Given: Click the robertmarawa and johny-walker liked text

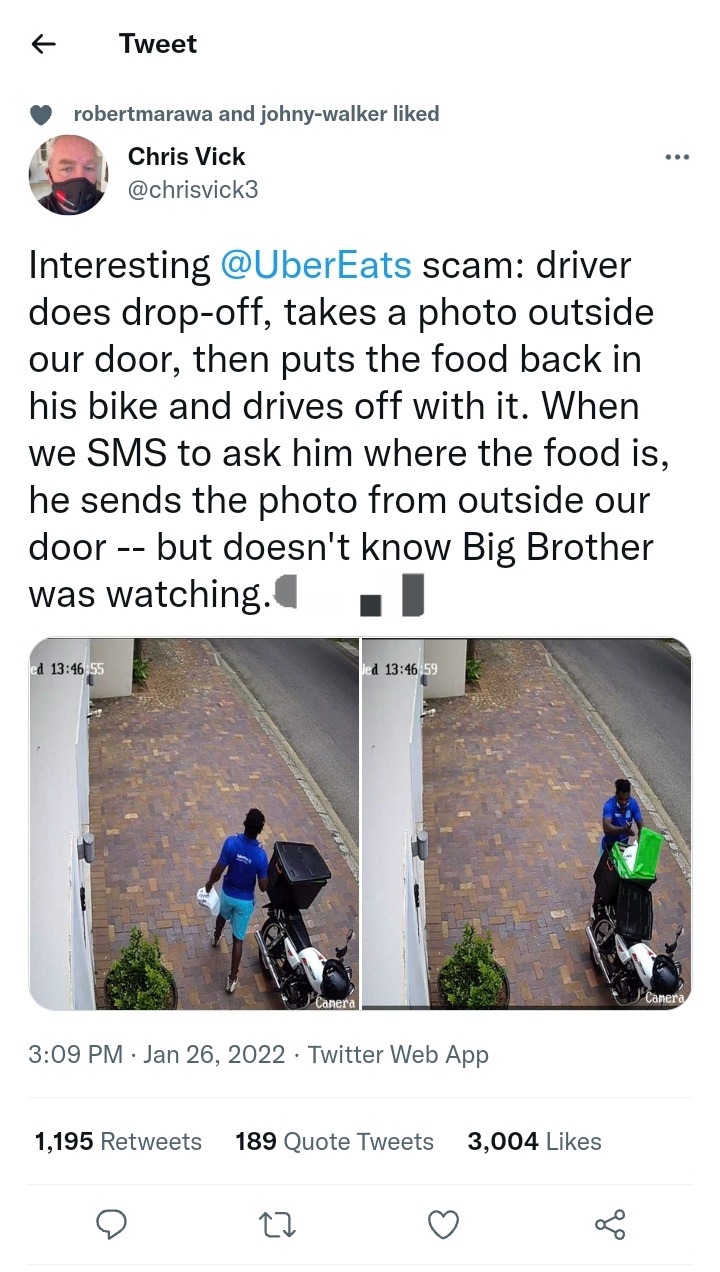Looking at the screenshot, I should (257, 114).
